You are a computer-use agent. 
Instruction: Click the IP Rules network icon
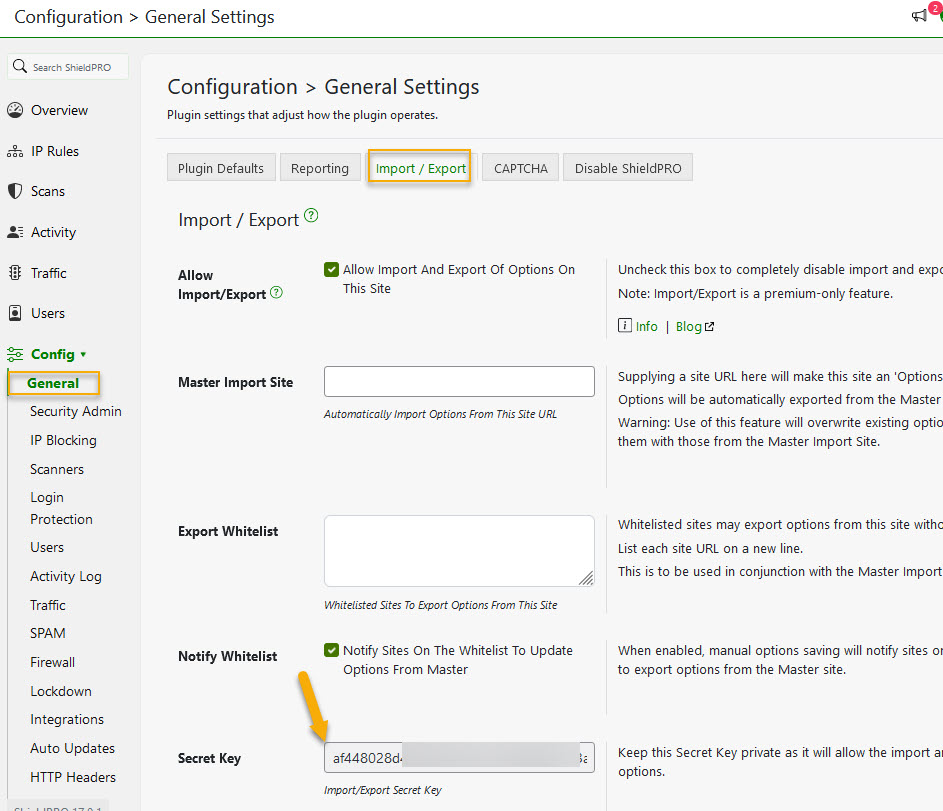[15, 151]
